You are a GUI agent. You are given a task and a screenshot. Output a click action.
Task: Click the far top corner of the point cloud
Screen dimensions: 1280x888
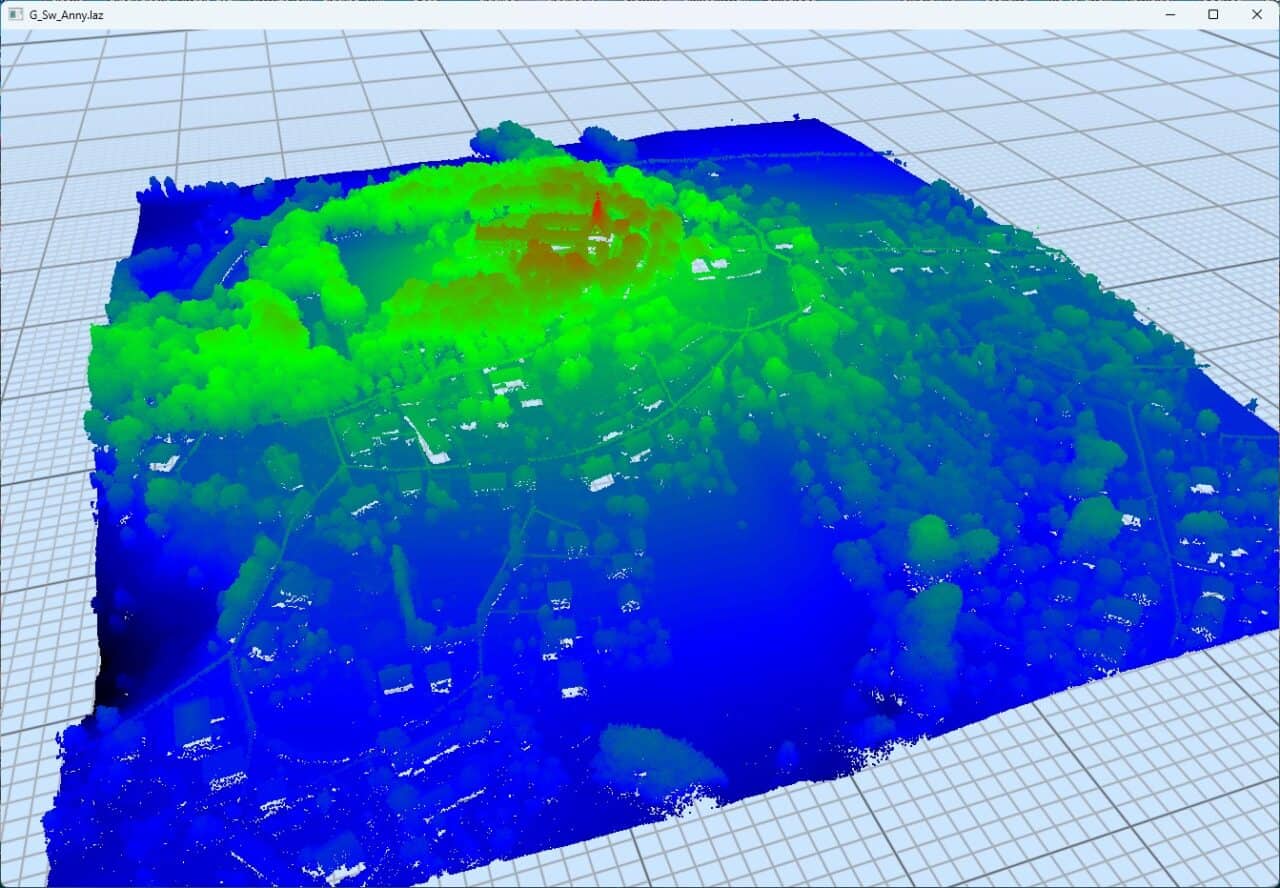click(x=818, y=121)
